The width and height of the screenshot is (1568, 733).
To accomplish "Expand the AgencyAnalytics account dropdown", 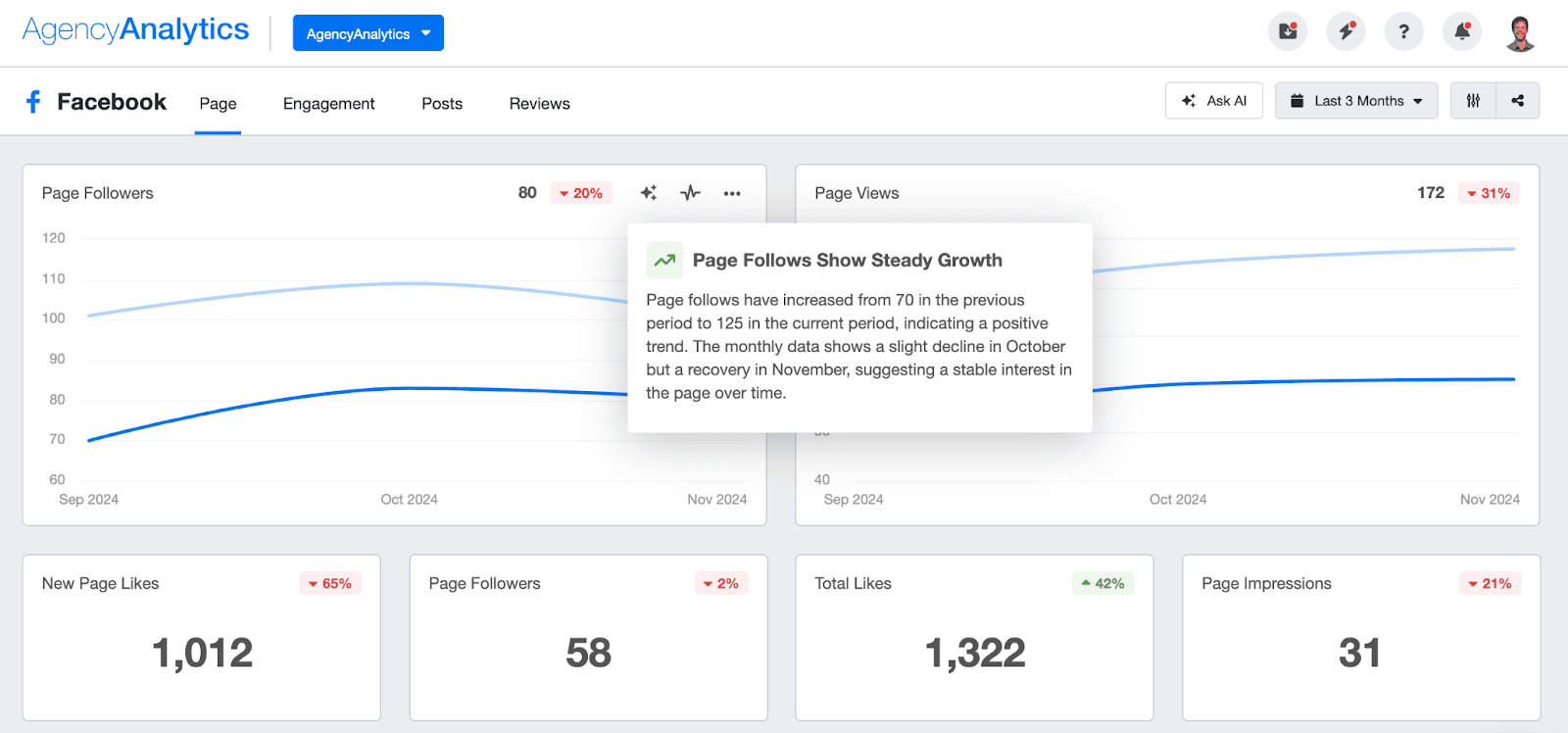I will pos(367,33).
